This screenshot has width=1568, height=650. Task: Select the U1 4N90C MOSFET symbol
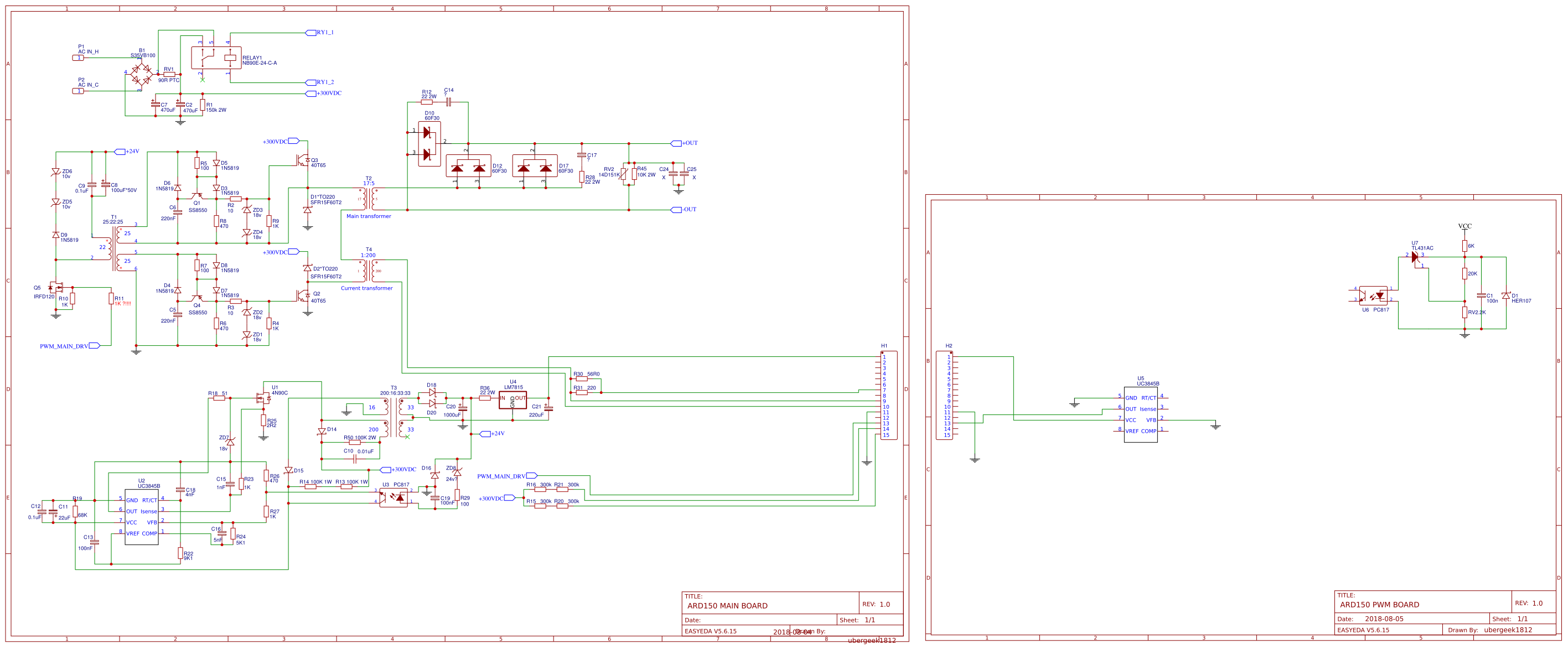[x=263, y=399]
